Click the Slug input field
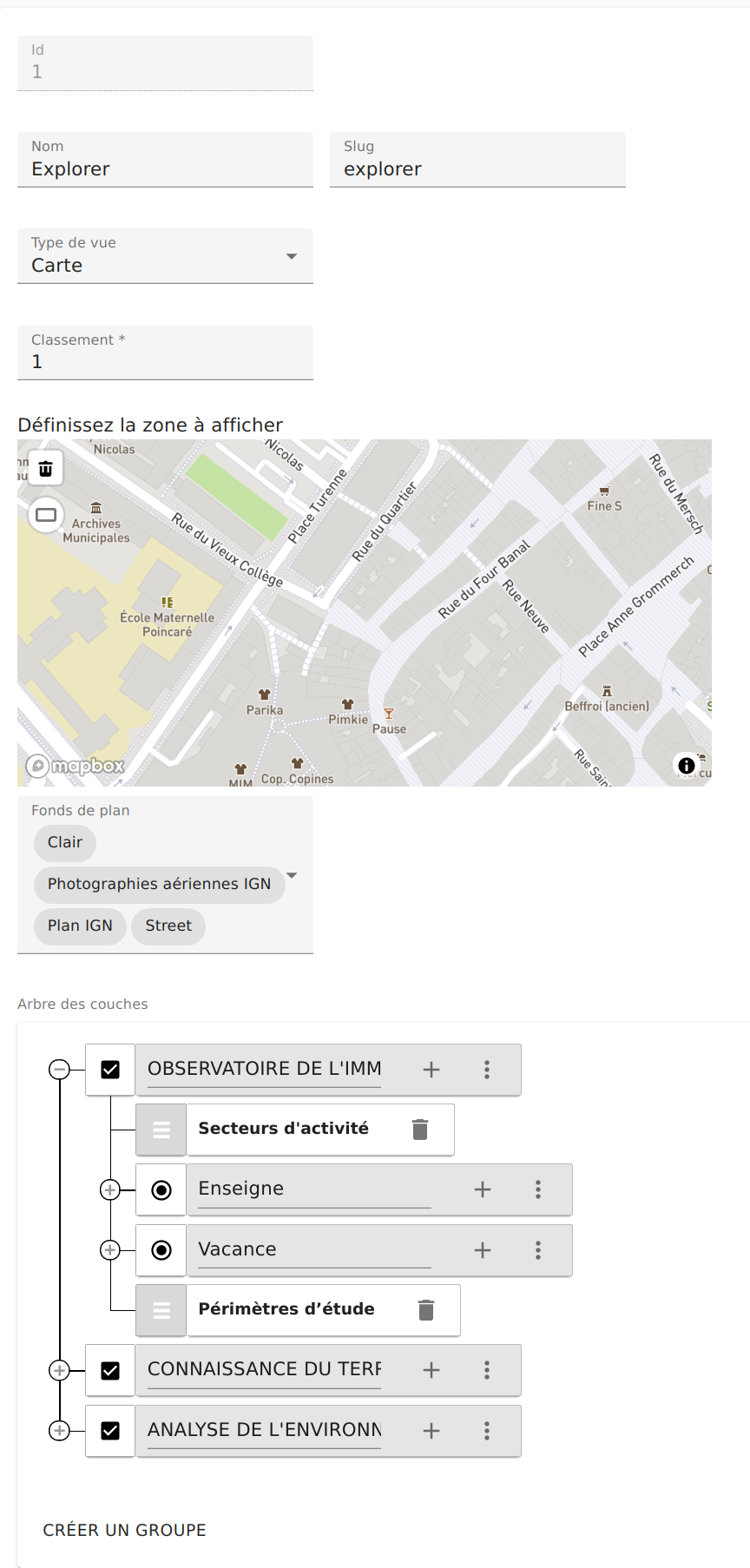The image size is (750, 1568). (x=477, y=160)
